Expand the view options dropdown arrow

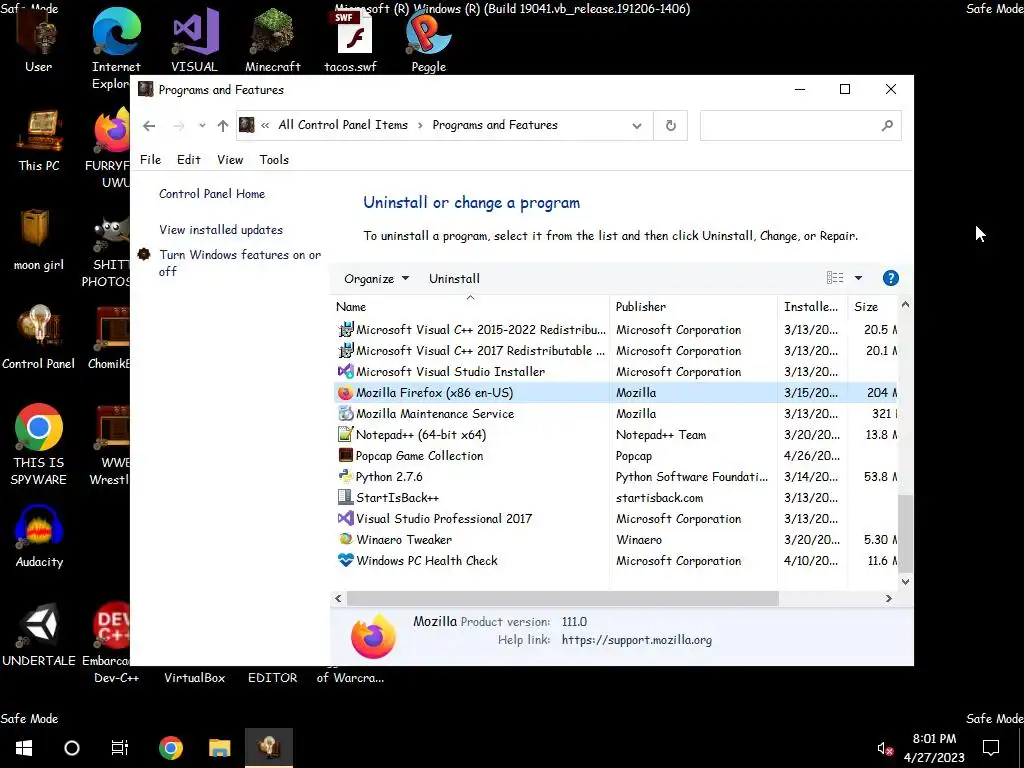coord(858,278)
